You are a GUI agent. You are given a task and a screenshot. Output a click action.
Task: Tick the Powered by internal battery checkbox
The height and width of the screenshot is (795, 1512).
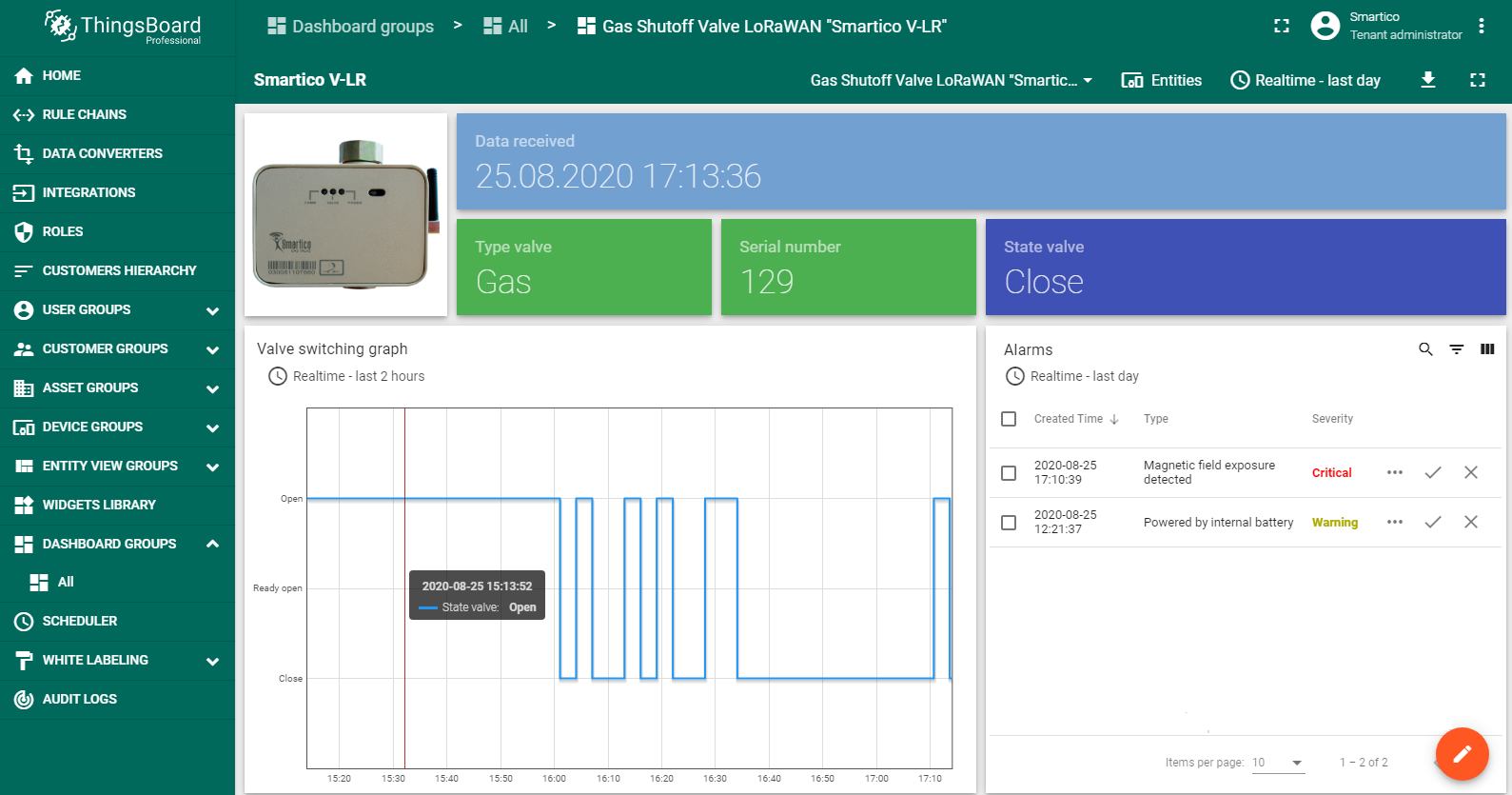(x=1009, y=522)
